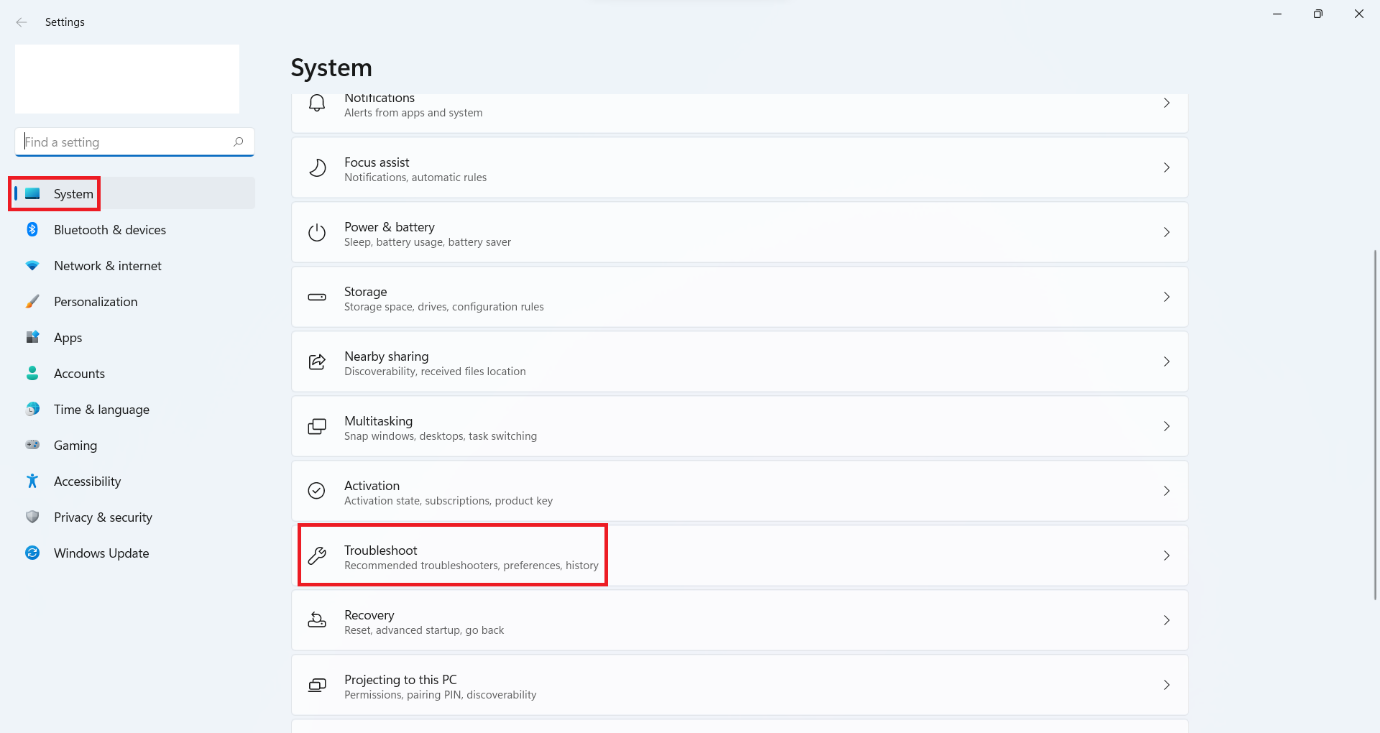The height and width of the screenshot is (733, 1380).
Task: Click the back arrow icon in Settings
Action: click(21, 22)
